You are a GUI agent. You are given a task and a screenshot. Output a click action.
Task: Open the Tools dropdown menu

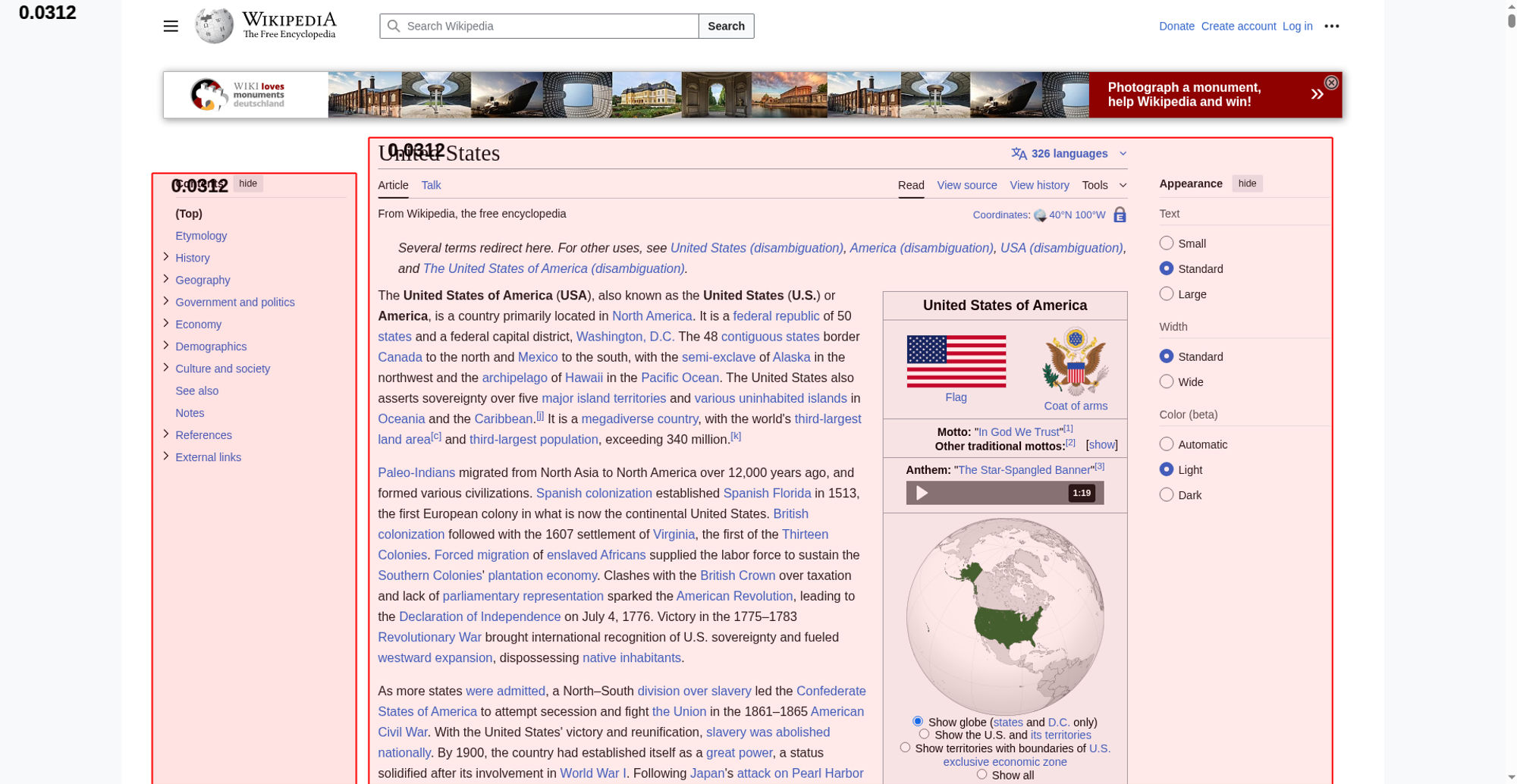click(1104, 185)
